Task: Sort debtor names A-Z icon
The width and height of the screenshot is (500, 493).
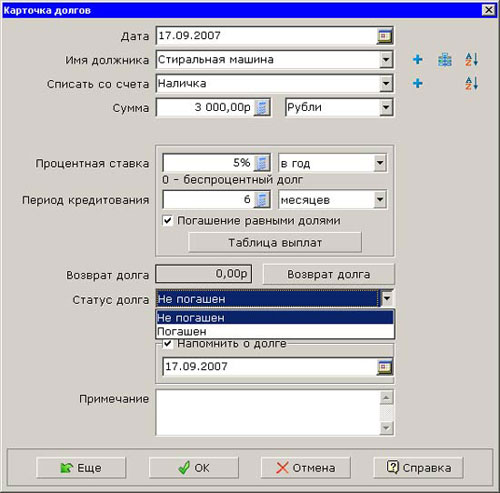Action: (x=472, y=60)
